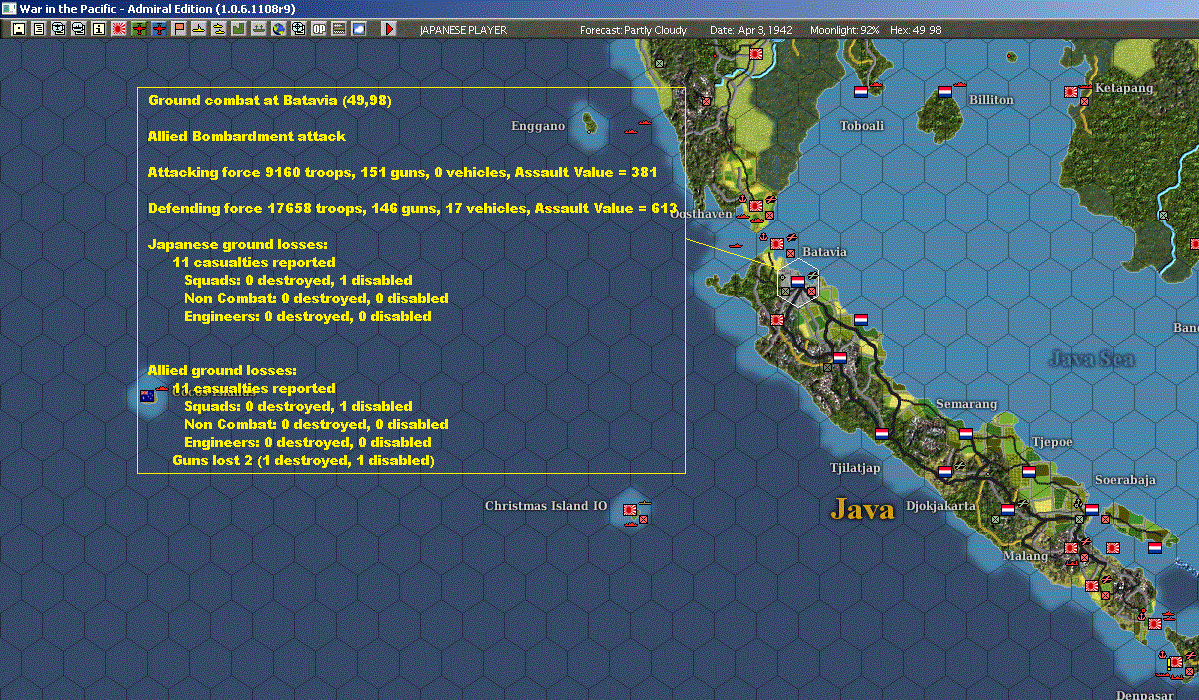1199x700 pixels.
Task: Click the Enggano island hex
Action: [x=589, y=122]
